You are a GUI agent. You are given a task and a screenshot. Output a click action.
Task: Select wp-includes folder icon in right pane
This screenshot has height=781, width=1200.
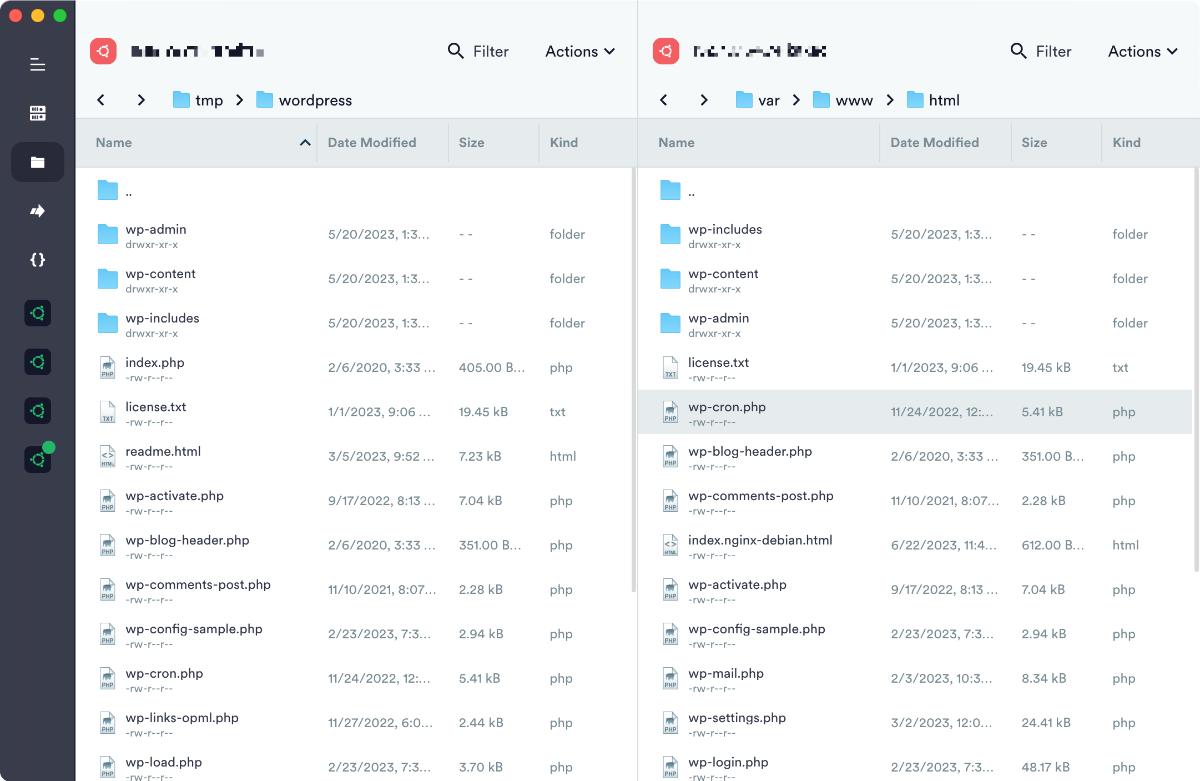click(x=671, y=234)
